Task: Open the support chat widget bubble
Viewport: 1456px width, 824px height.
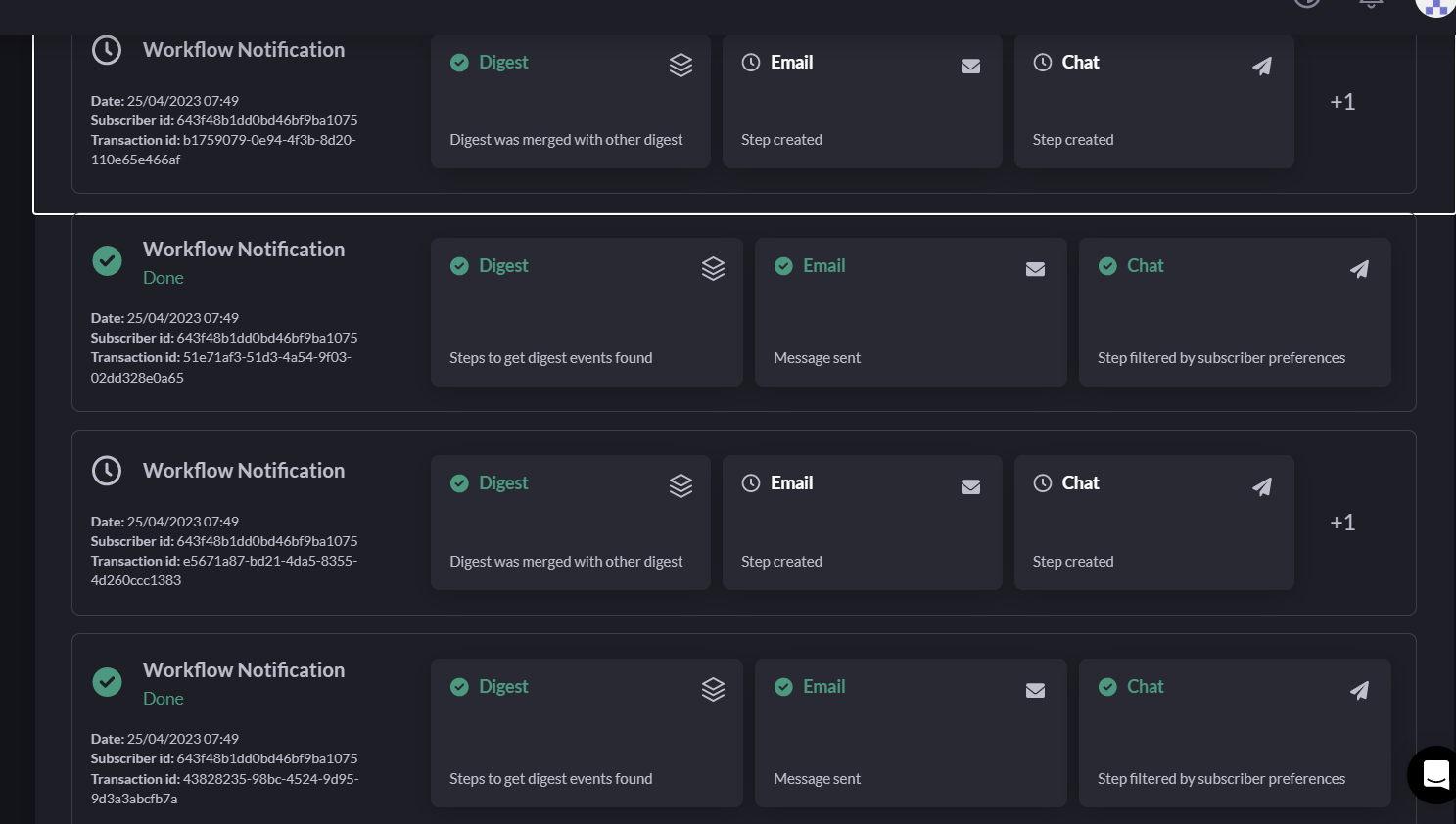Action: [1434, 775]
